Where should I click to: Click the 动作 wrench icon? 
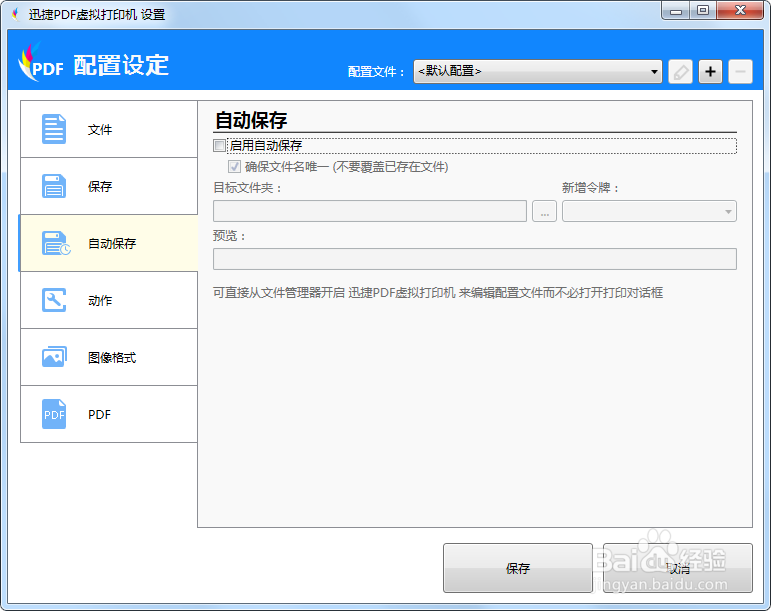tap(54, 300)
